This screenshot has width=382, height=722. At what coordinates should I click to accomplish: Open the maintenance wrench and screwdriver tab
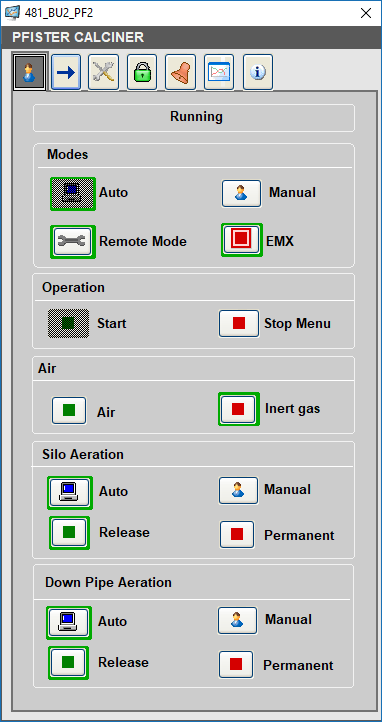[x=104, y=72]
